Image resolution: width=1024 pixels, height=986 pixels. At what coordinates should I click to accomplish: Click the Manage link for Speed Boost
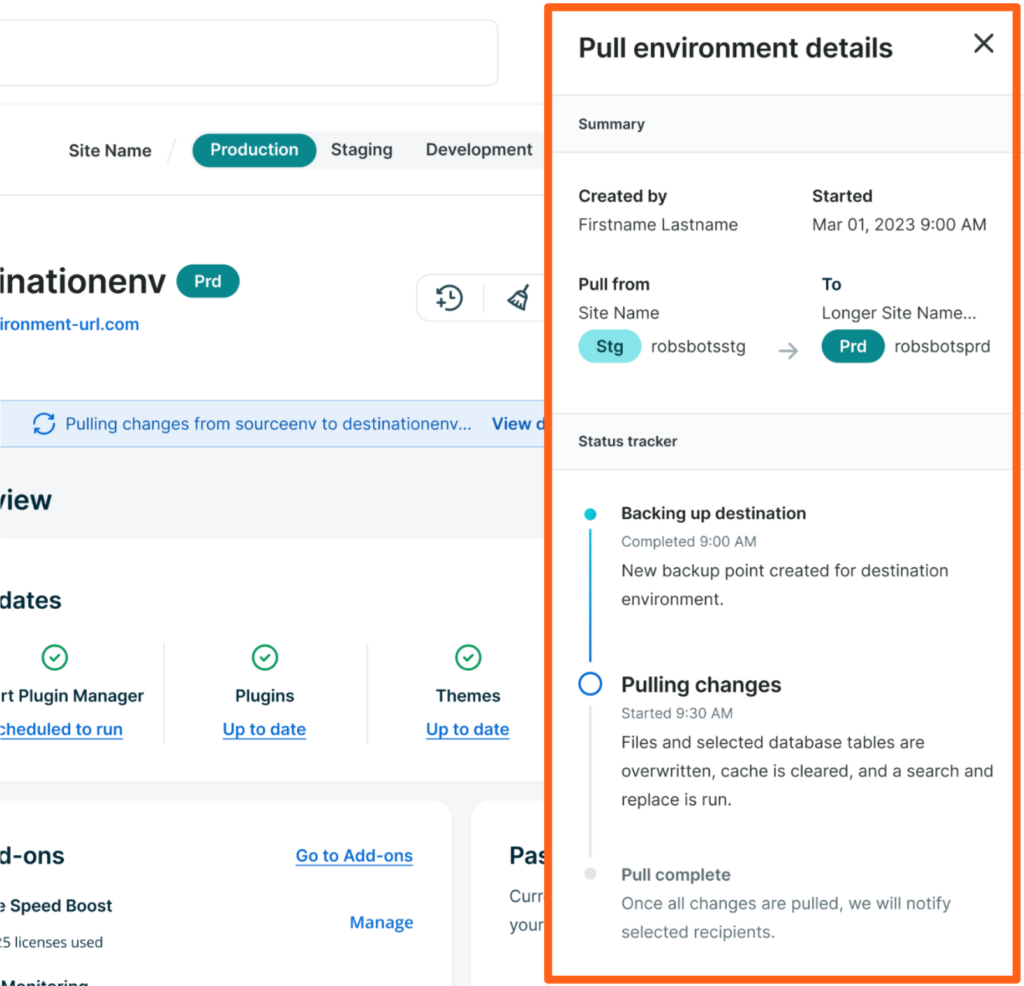(x=381, y=923)
